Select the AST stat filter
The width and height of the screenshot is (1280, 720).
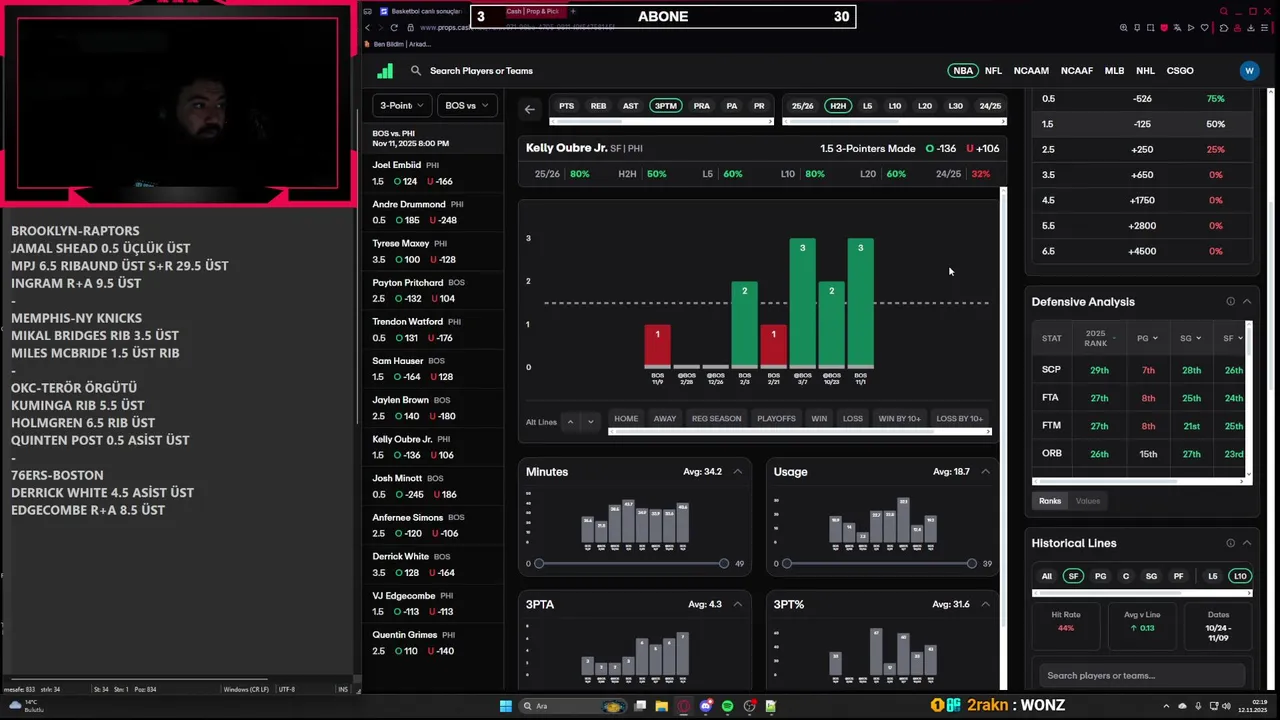(630, 106)
